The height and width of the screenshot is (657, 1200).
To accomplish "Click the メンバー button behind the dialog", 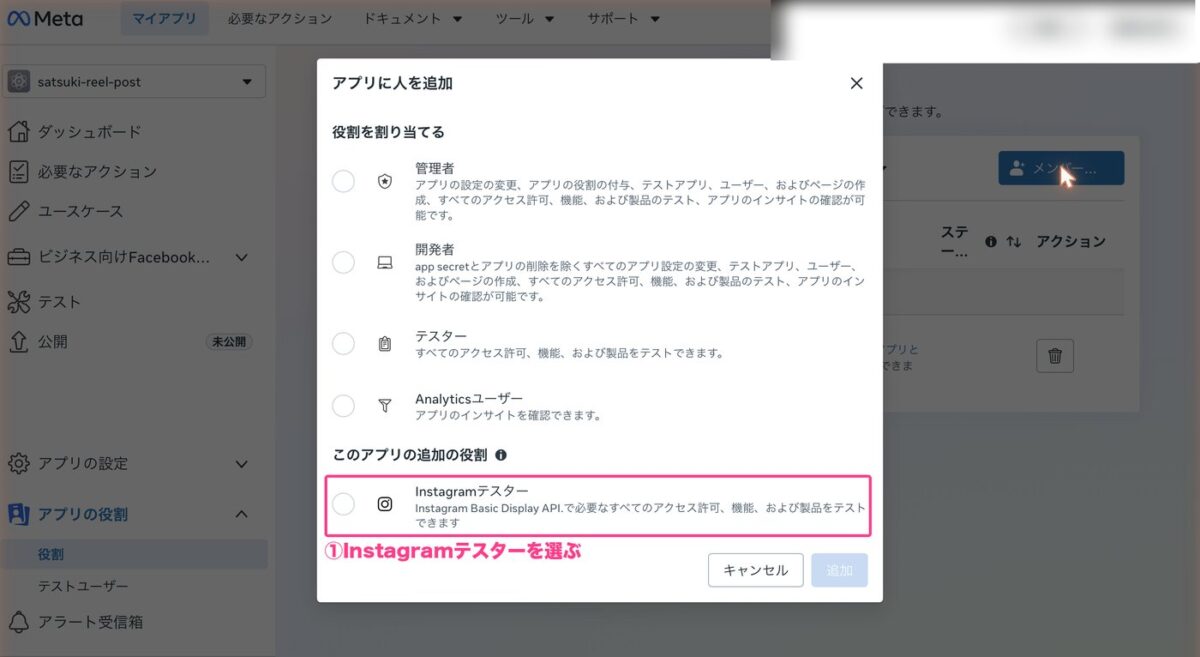I will pos(1061,169).
